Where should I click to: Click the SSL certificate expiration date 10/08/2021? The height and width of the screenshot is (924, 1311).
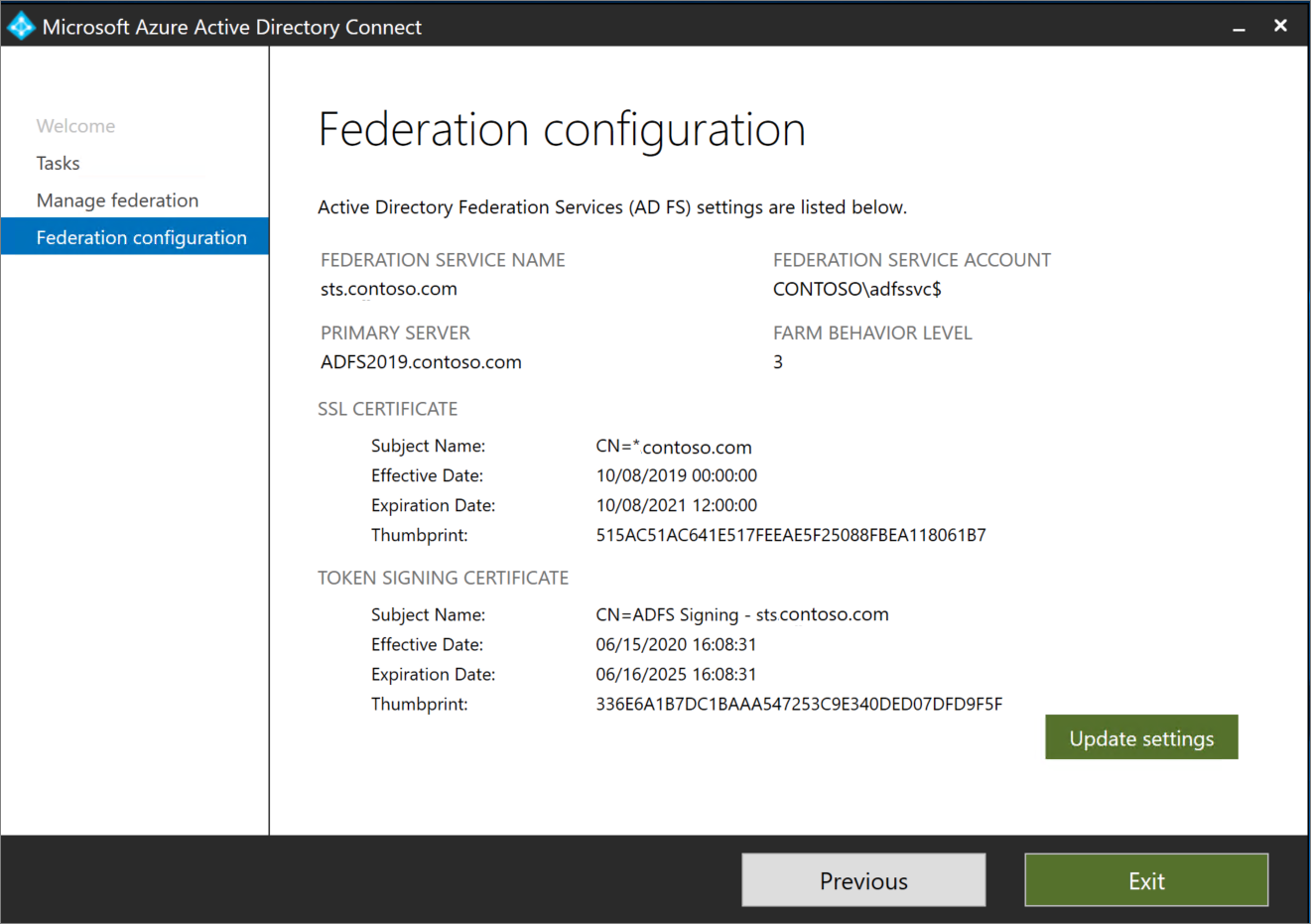pos(676,504)
